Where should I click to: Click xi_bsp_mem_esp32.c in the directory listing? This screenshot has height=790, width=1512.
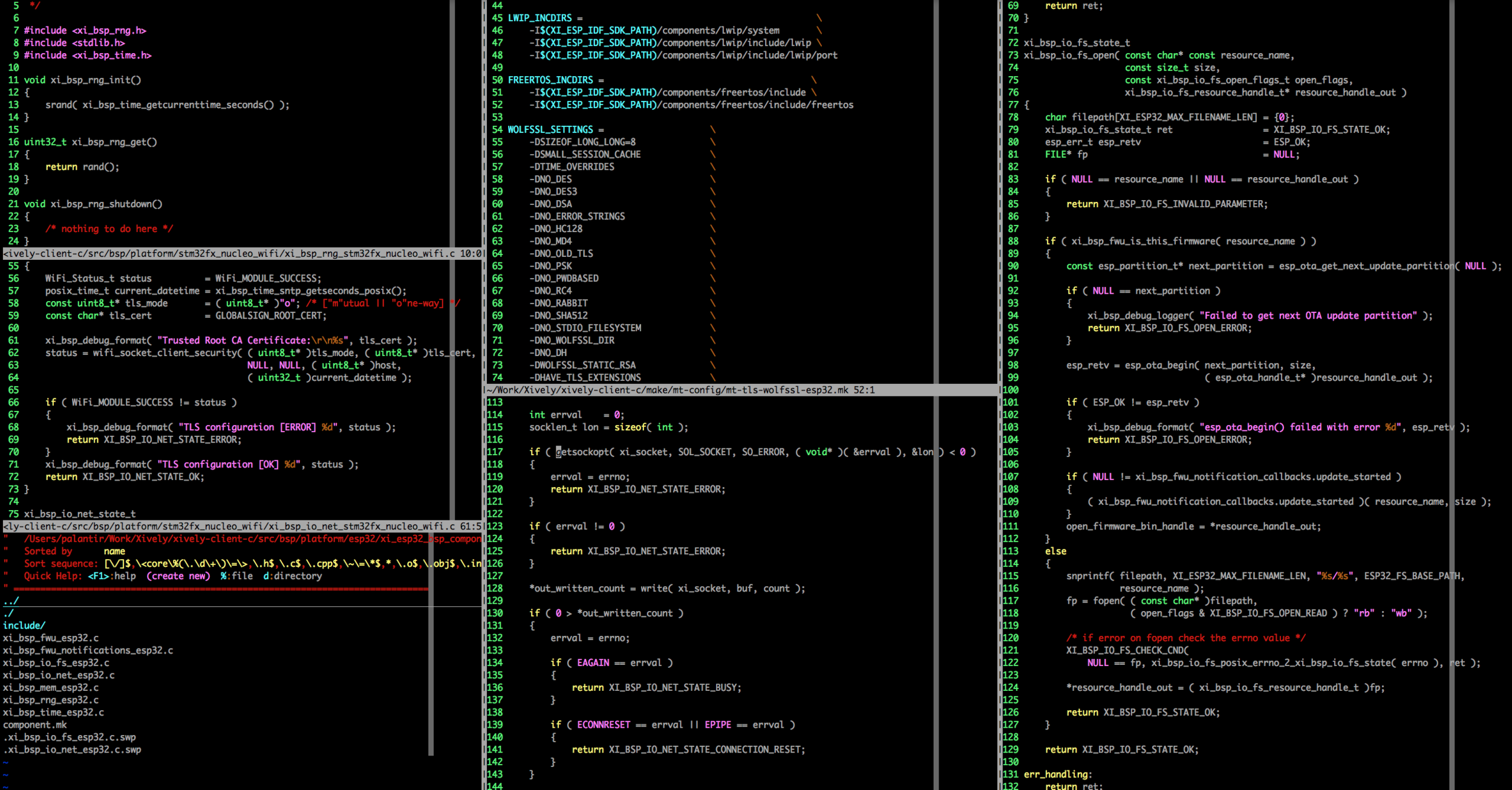click(x=51, y=687)
